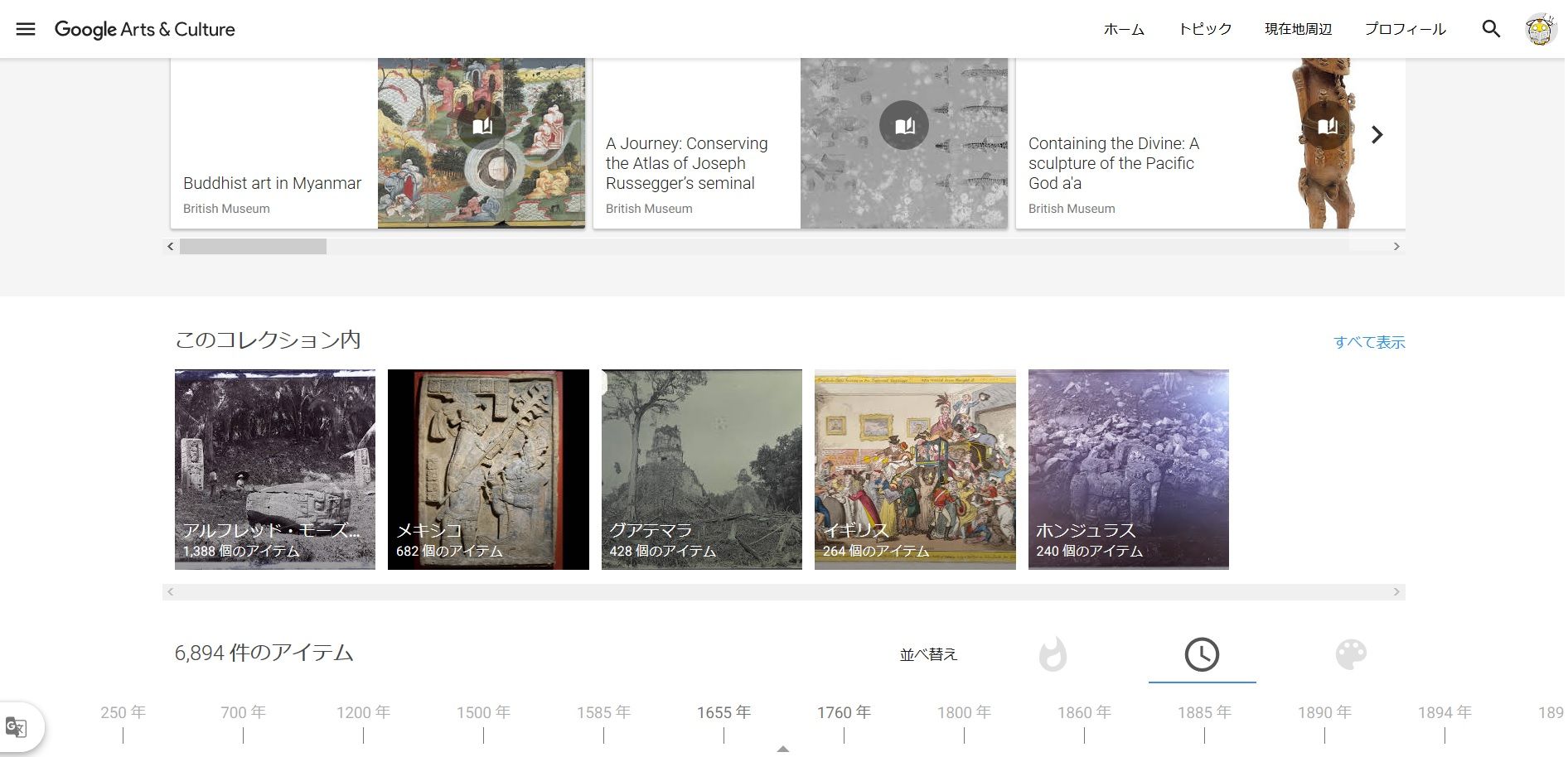Jump to 1655 年 on the timeline
This screenshot has height=757, width=1568.
(724, 712)
